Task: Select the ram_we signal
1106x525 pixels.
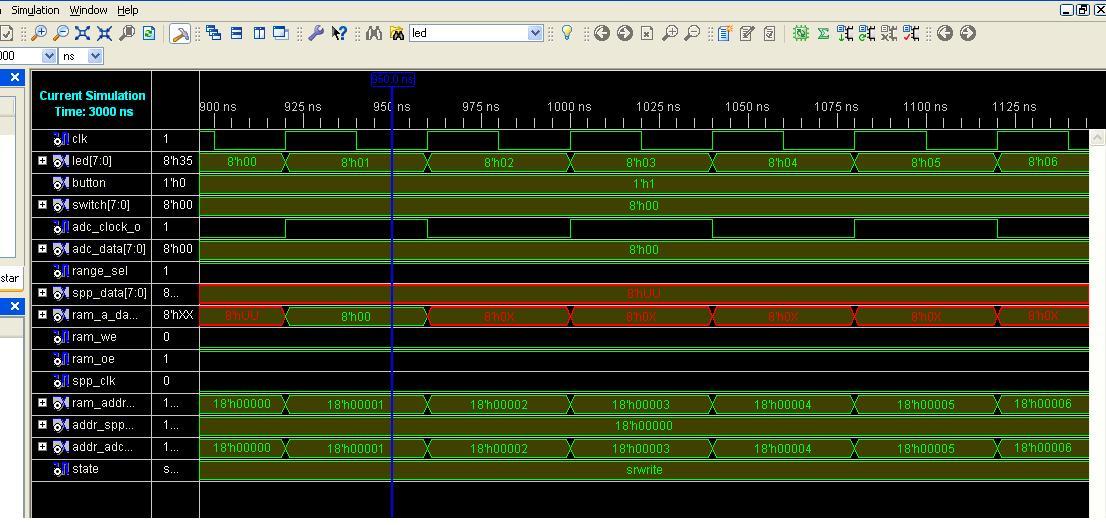Action: click(x=95, y=337)
